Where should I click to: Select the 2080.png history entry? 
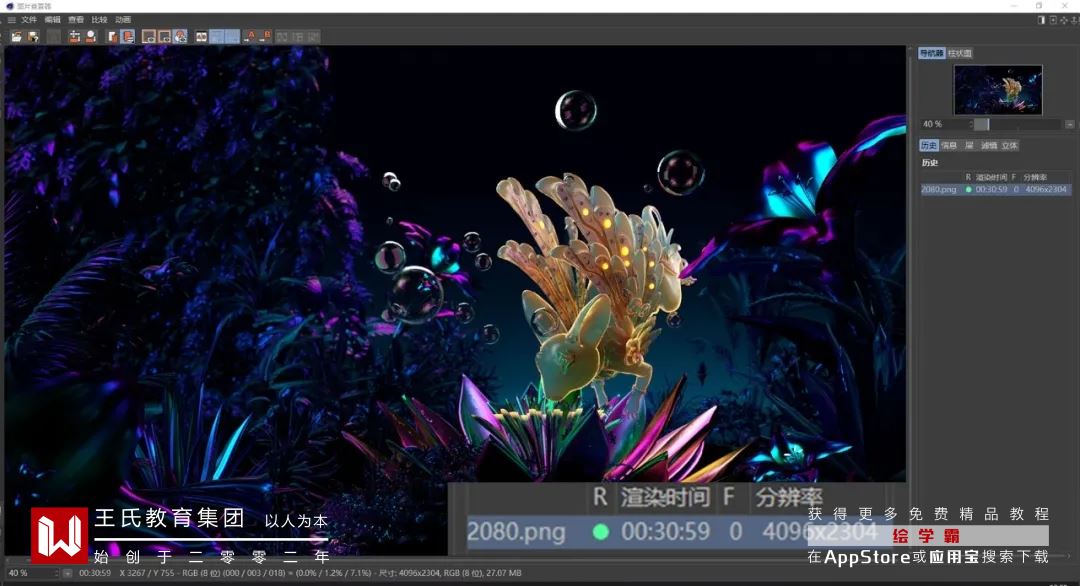pos(996,189)
